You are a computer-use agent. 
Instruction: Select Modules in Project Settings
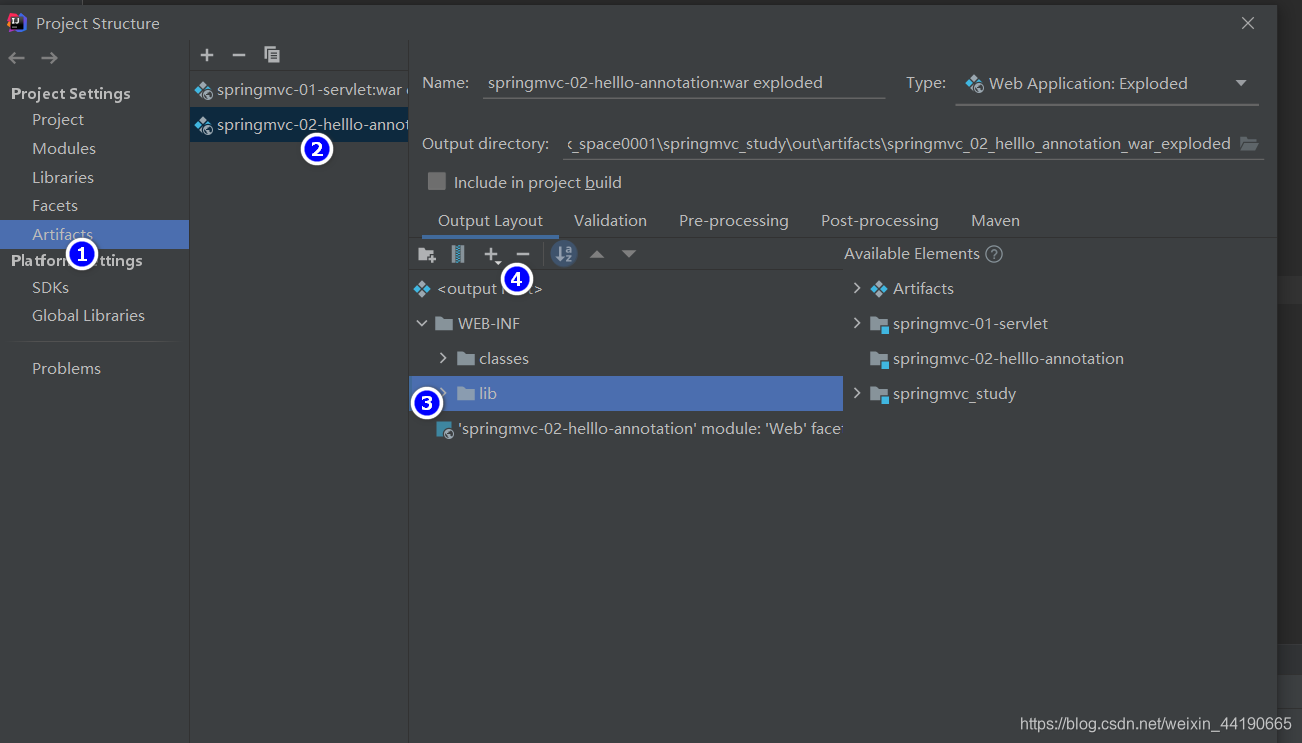tap(64, 149)
